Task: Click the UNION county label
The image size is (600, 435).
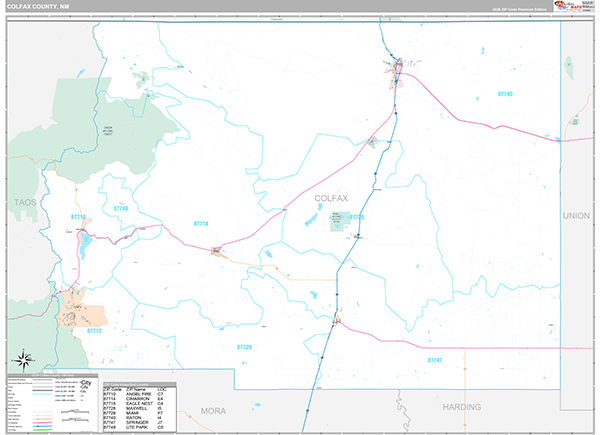Action: [576, 216]
